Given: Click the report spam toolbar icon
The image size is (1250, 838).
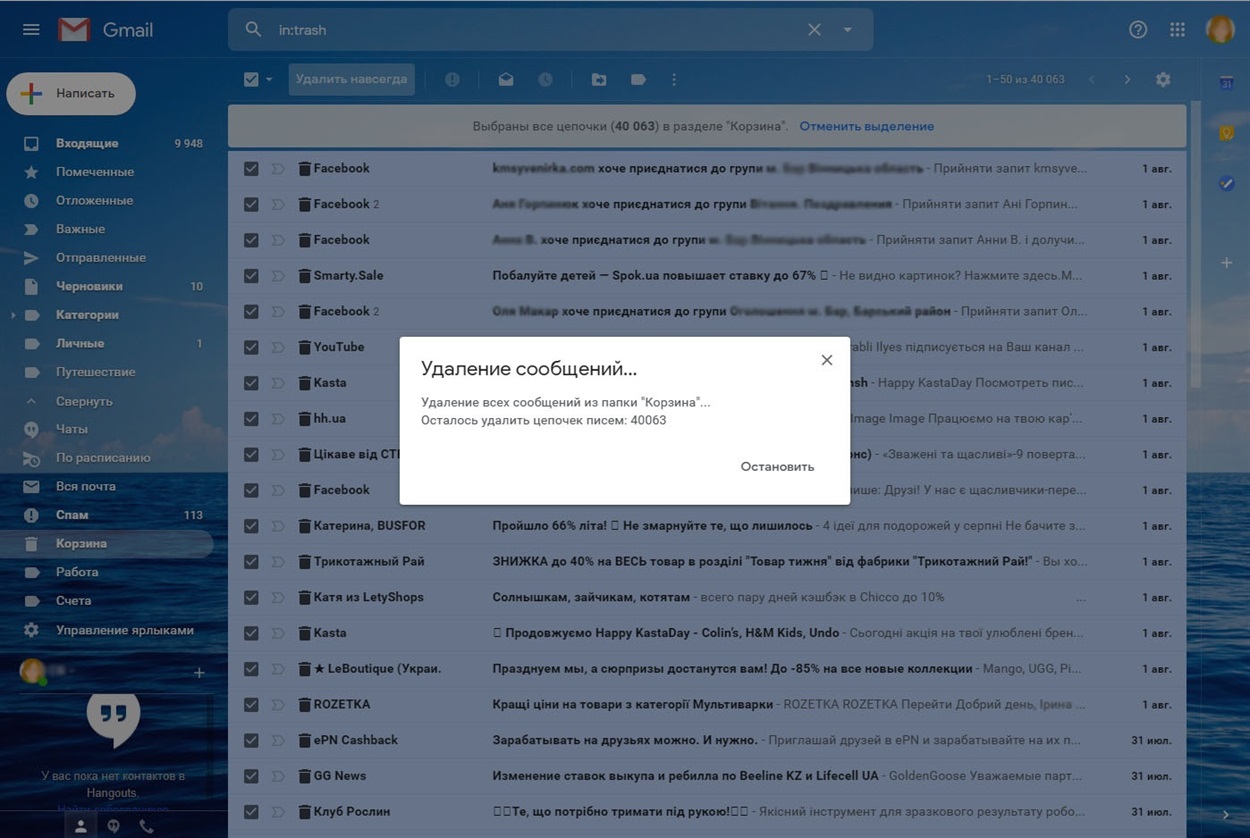Looking at the screenshot, I should pyautogui.click(x=452, y=80).
